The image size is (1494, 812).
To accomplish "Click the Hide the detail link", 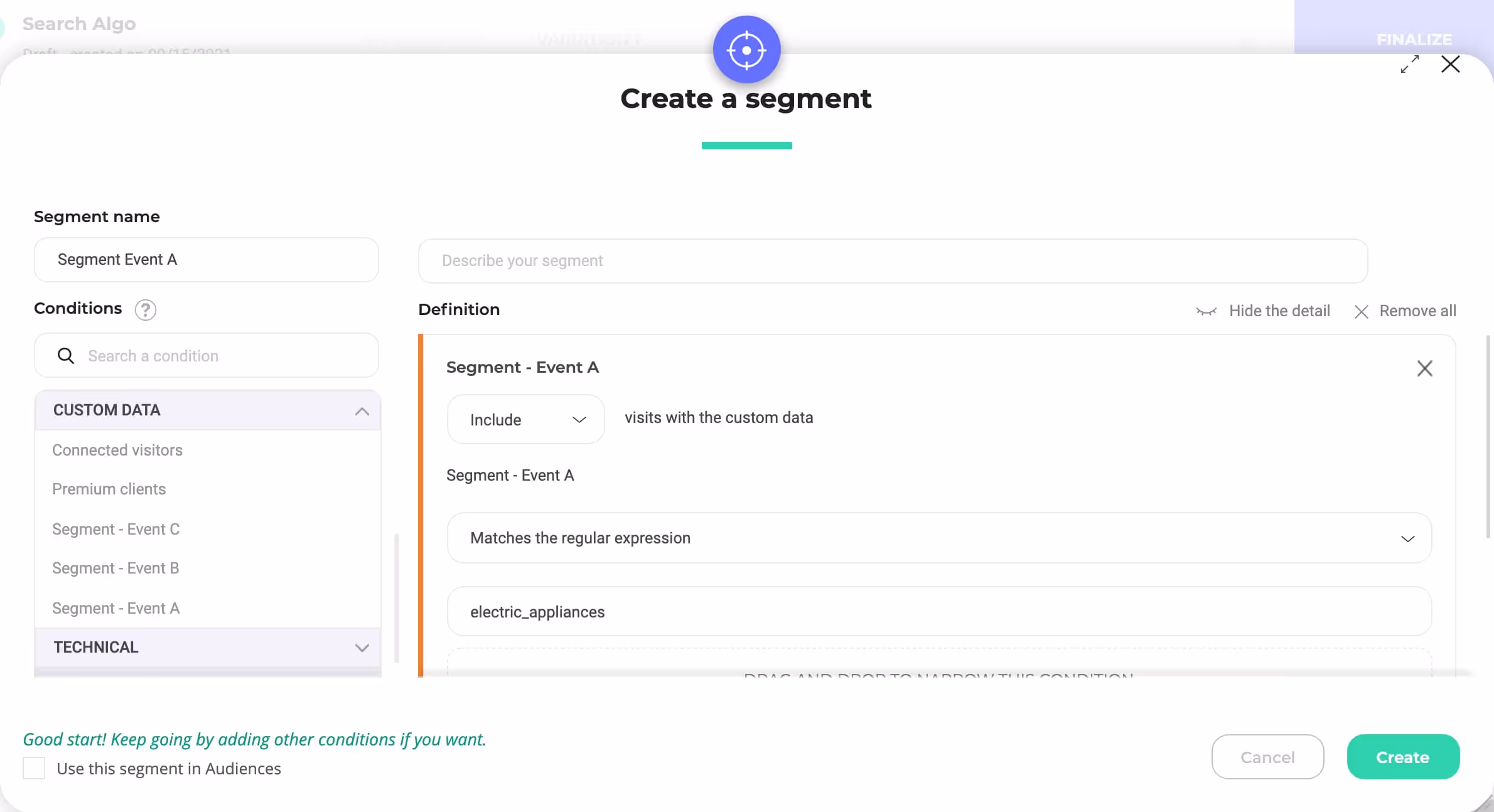I will click(1279, 311).
